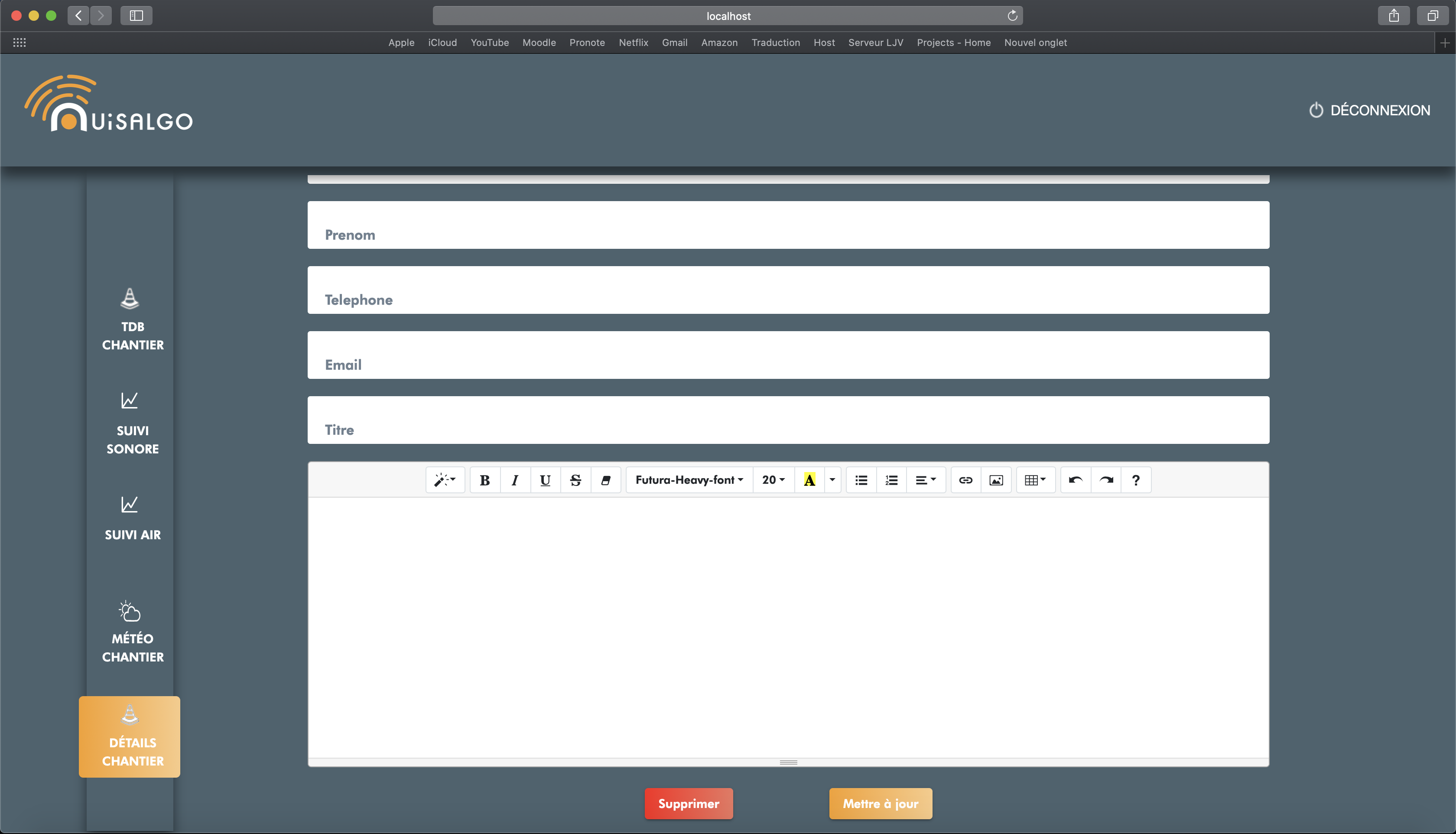Image resolution: width=1456 pixels, height=834 pixels.
Task: Open the Netflix bookmark
Action: (x=633, y=42)
